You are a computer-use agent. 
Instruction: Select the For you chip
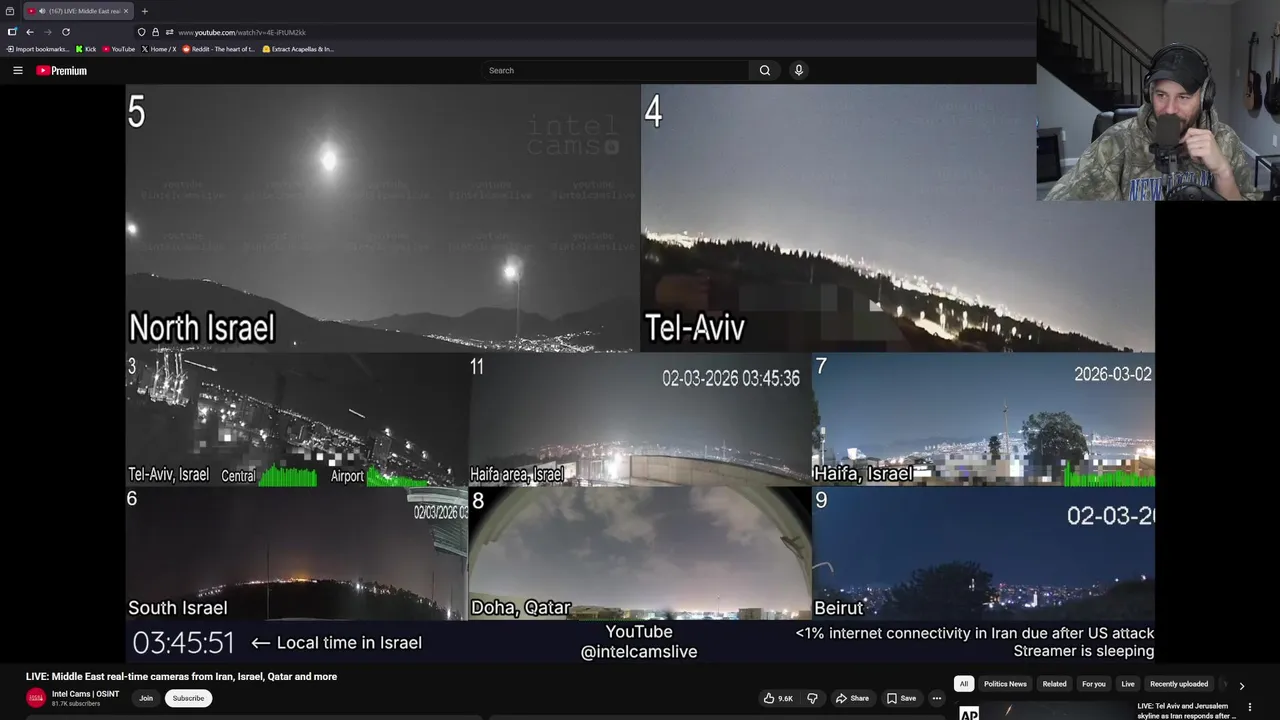(x=1093, y=684)
